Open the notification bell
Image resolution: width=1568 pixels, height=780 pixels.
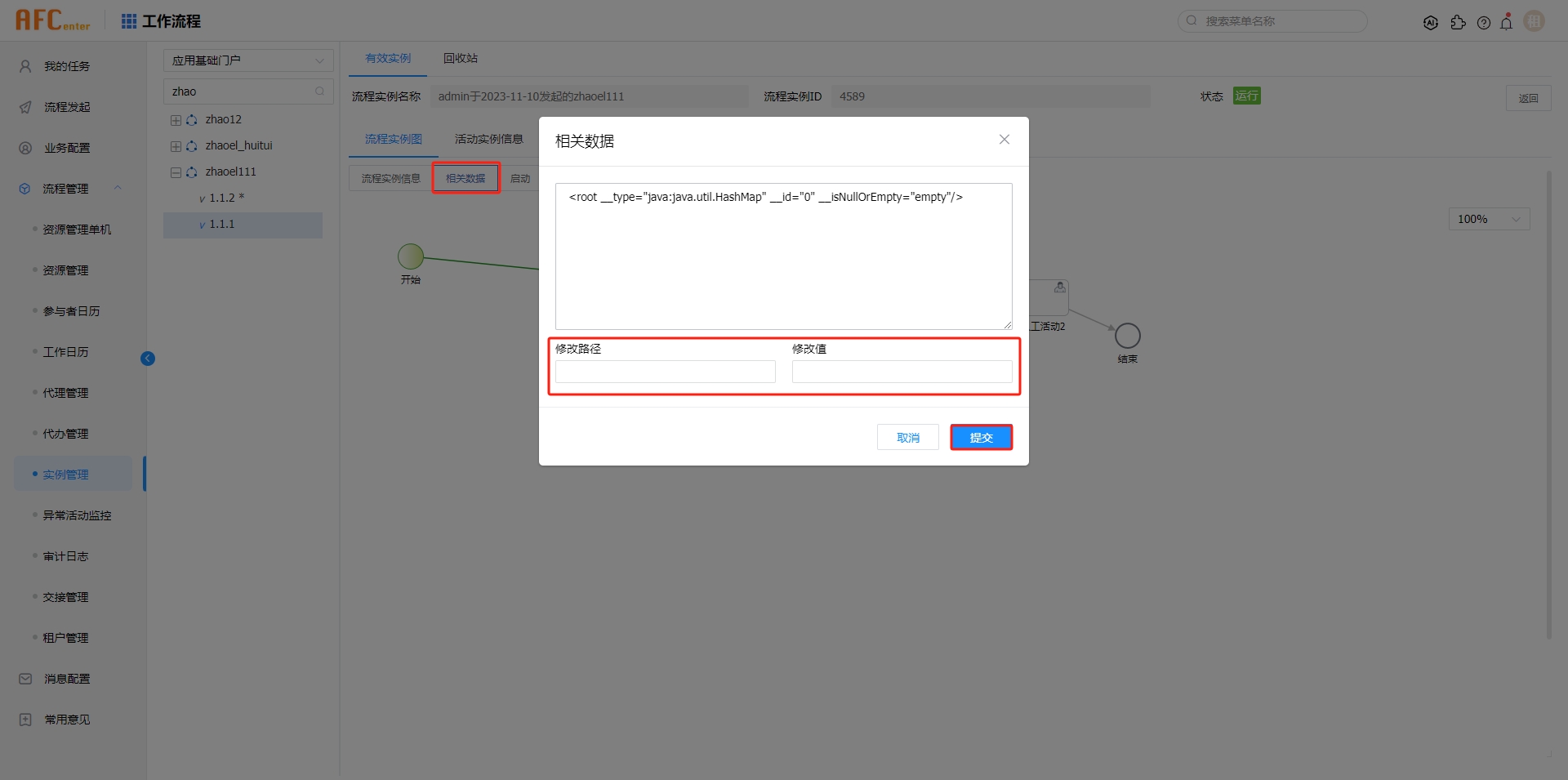[1507, 23]
